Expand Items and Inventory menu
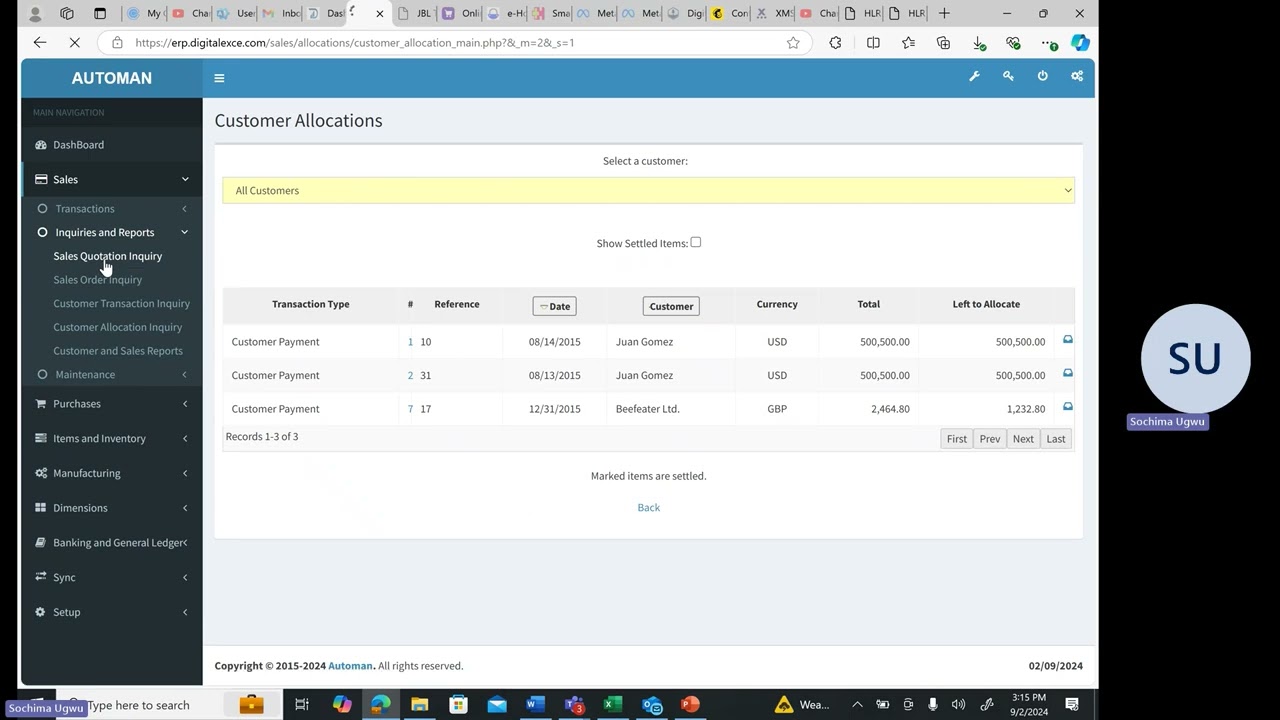The width and height of the screenshot is (1280, 720). pyautogui.click(x=112, y=438)
